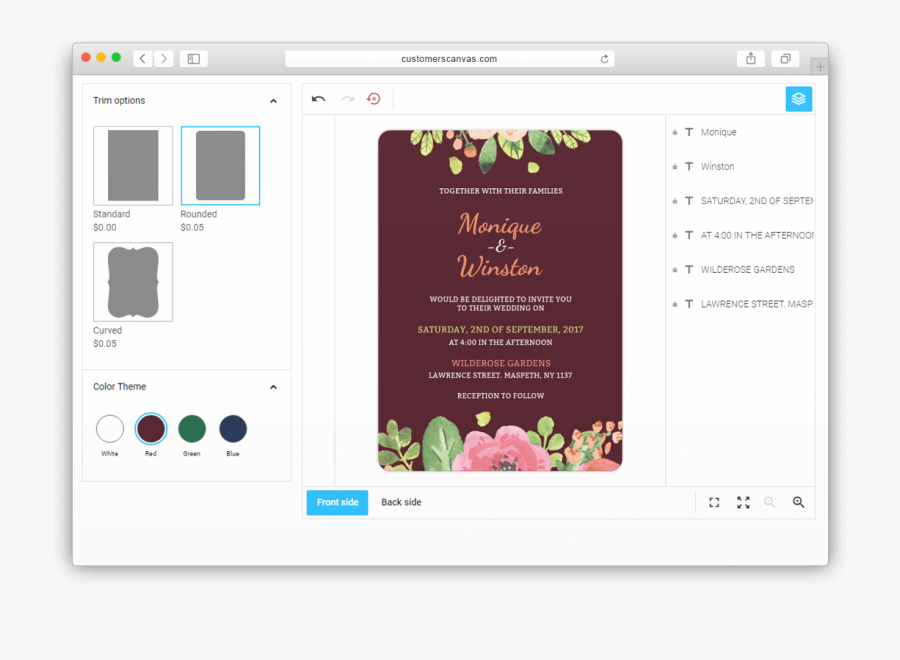The image size is (900, 660).
Task: Click the fullscreen expand icon
Action: coord(742,502)
